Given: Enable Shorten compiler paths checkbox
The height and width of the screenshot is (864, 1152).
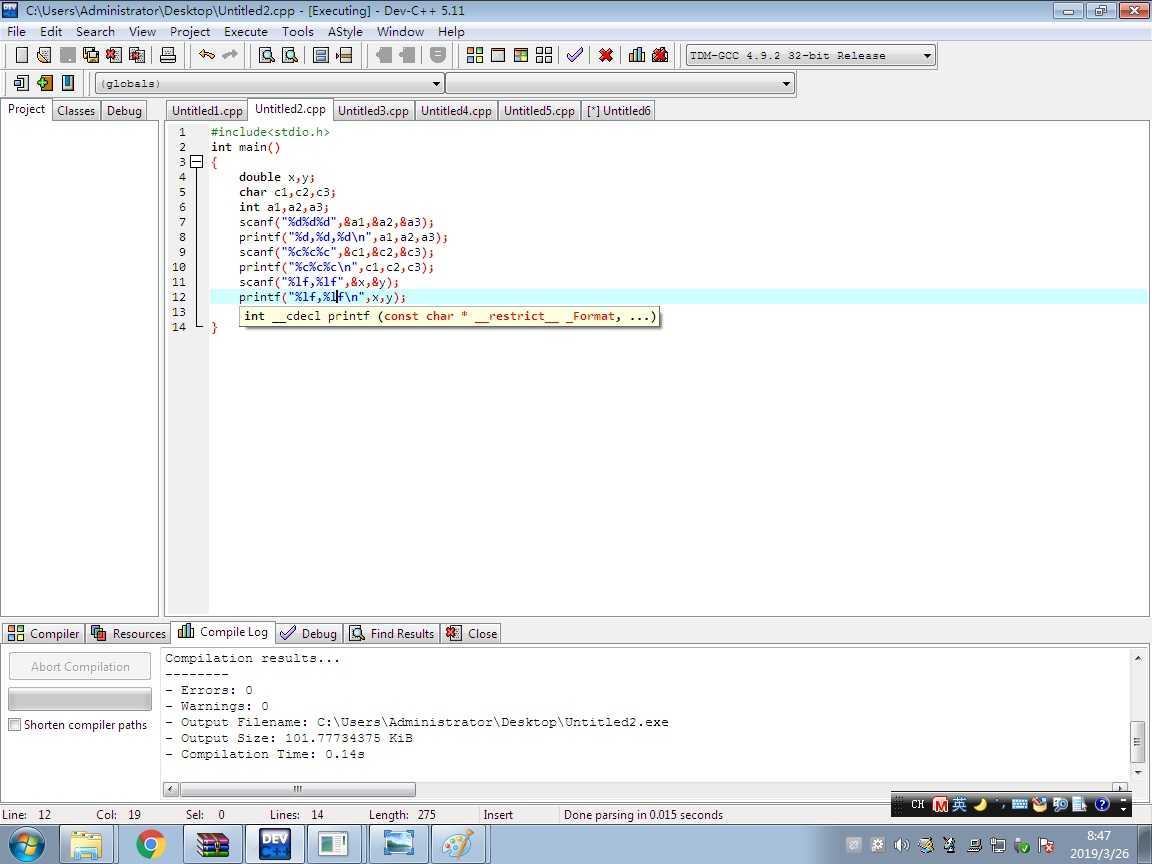Looking at the screenshot, I should 14,725.
